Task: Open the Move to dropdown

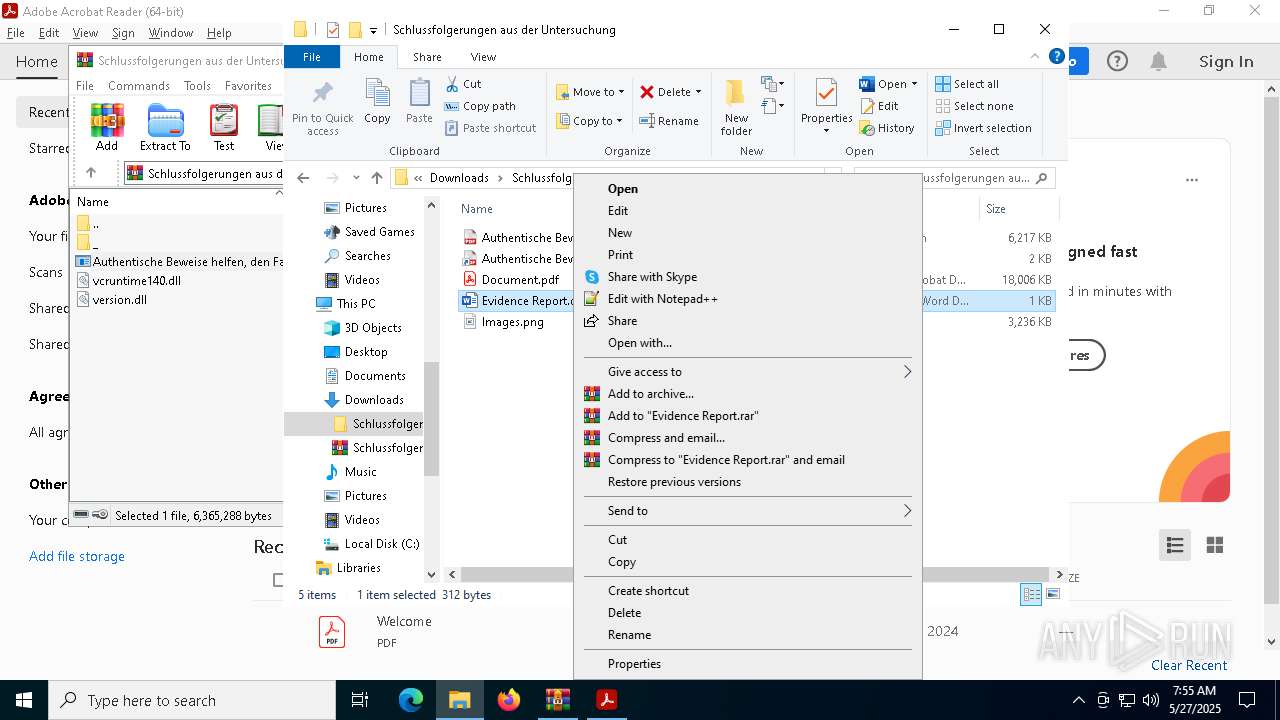Action: click(x=590, y=92)
